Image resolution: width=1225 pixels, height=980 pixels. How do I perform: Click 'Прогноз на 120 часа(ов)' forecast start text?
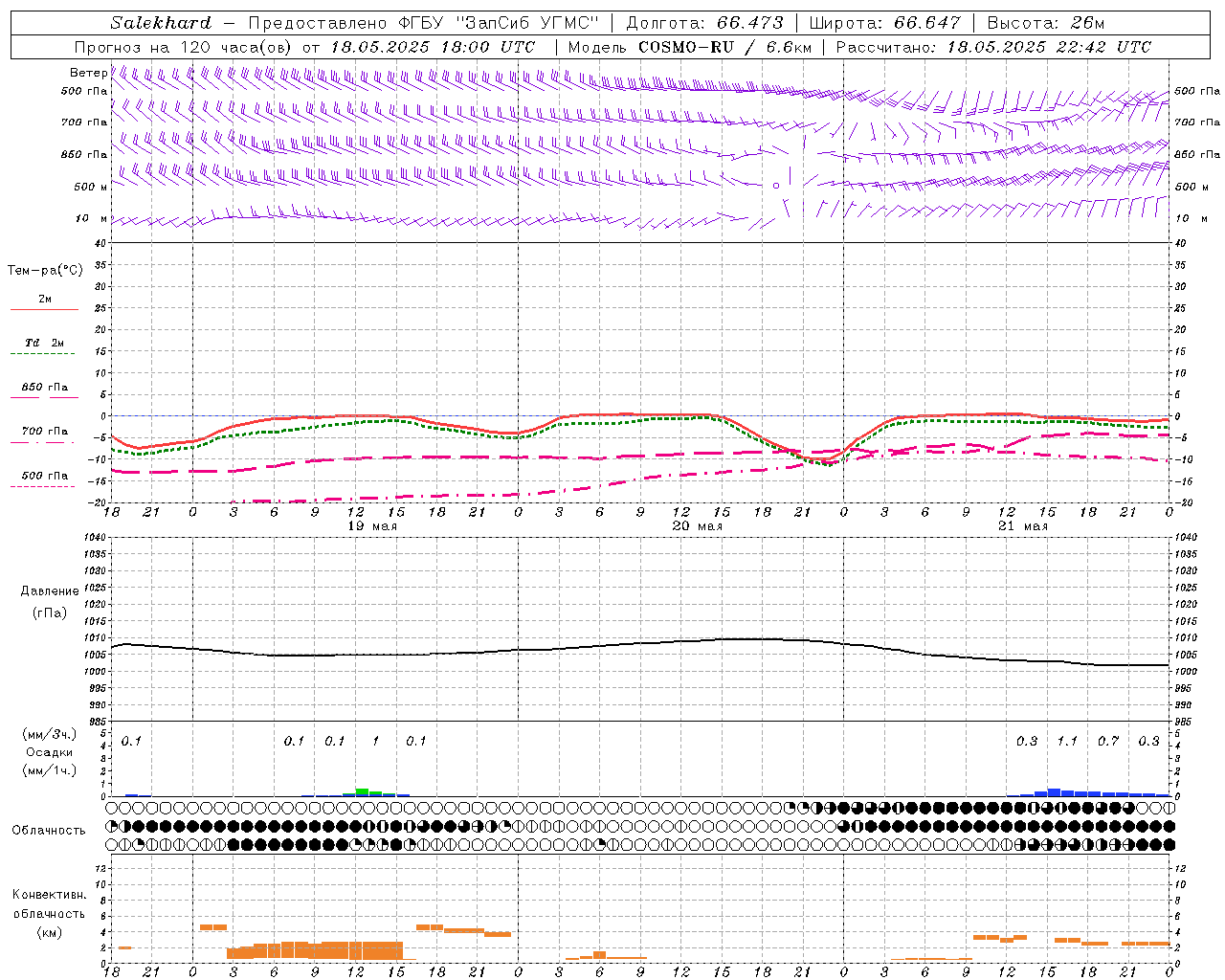tap(184, 47)
